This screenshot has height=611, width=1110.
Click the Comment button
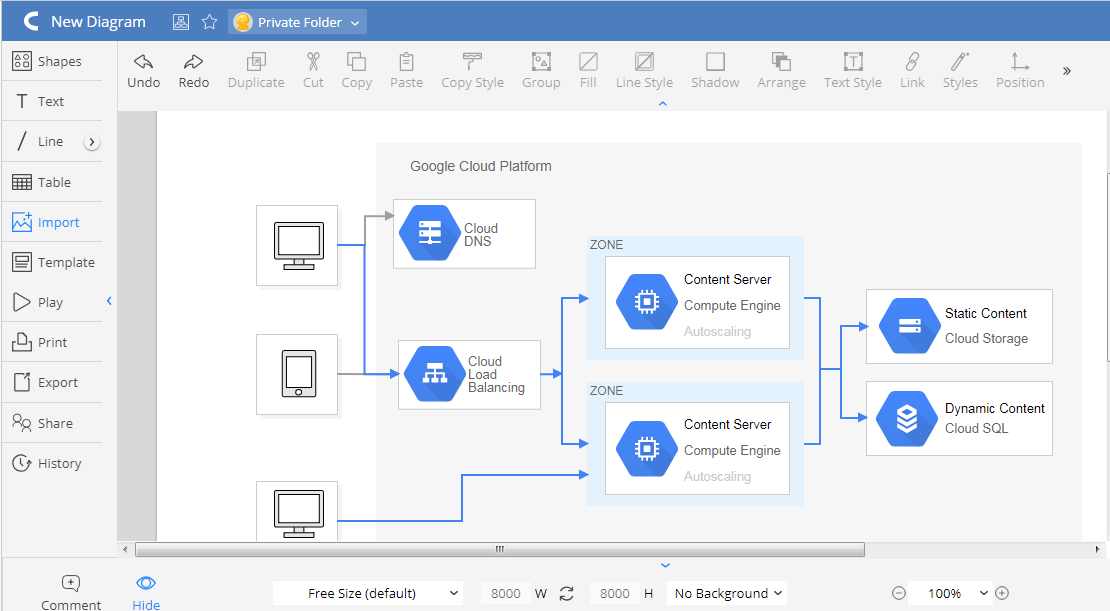point(71,583)
